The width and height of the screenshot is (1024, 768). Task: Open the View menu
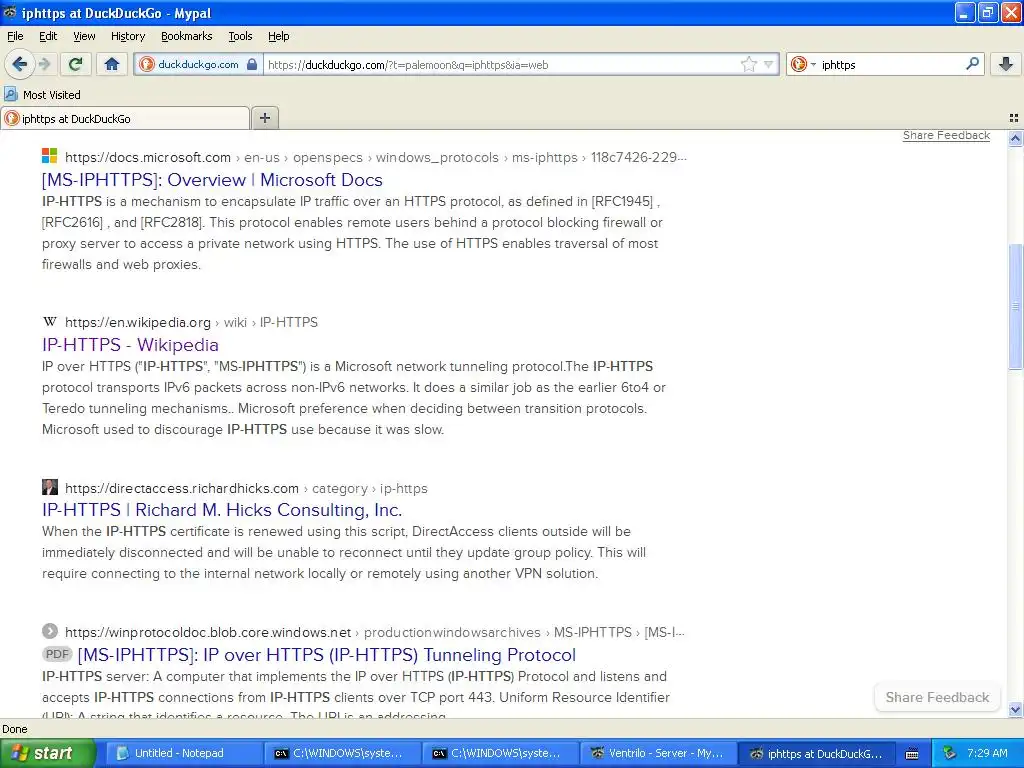[84, 36]
